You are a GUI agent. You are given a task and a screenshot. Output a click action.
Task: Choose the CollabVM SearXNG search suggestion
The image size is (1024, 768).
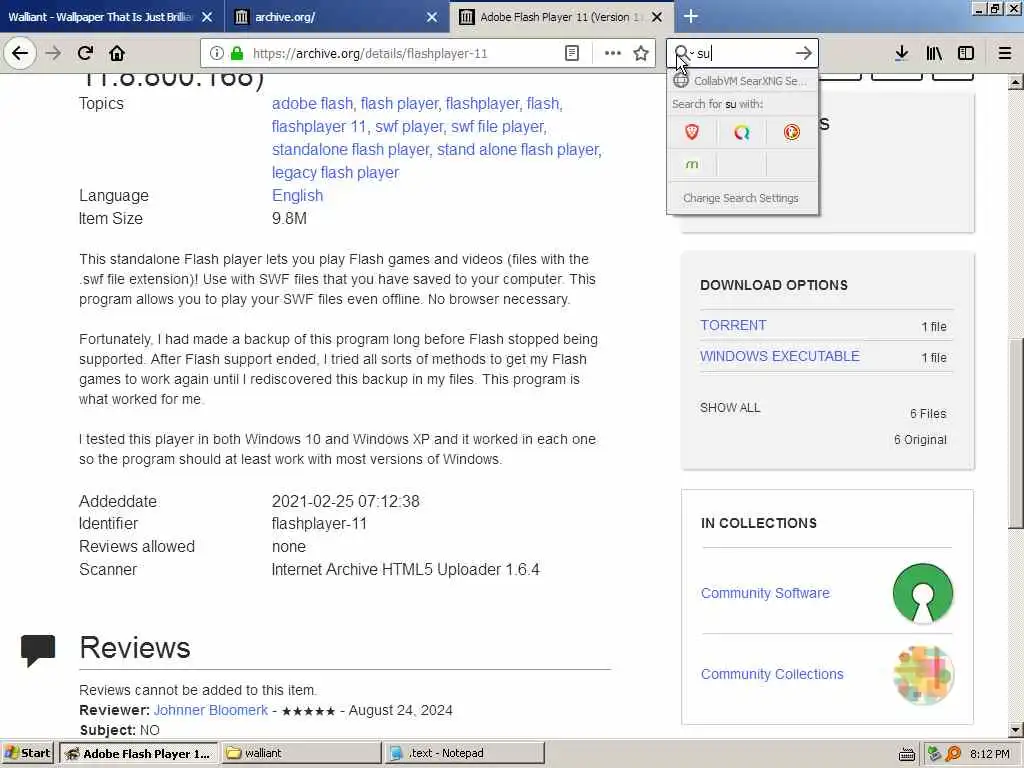743,81
